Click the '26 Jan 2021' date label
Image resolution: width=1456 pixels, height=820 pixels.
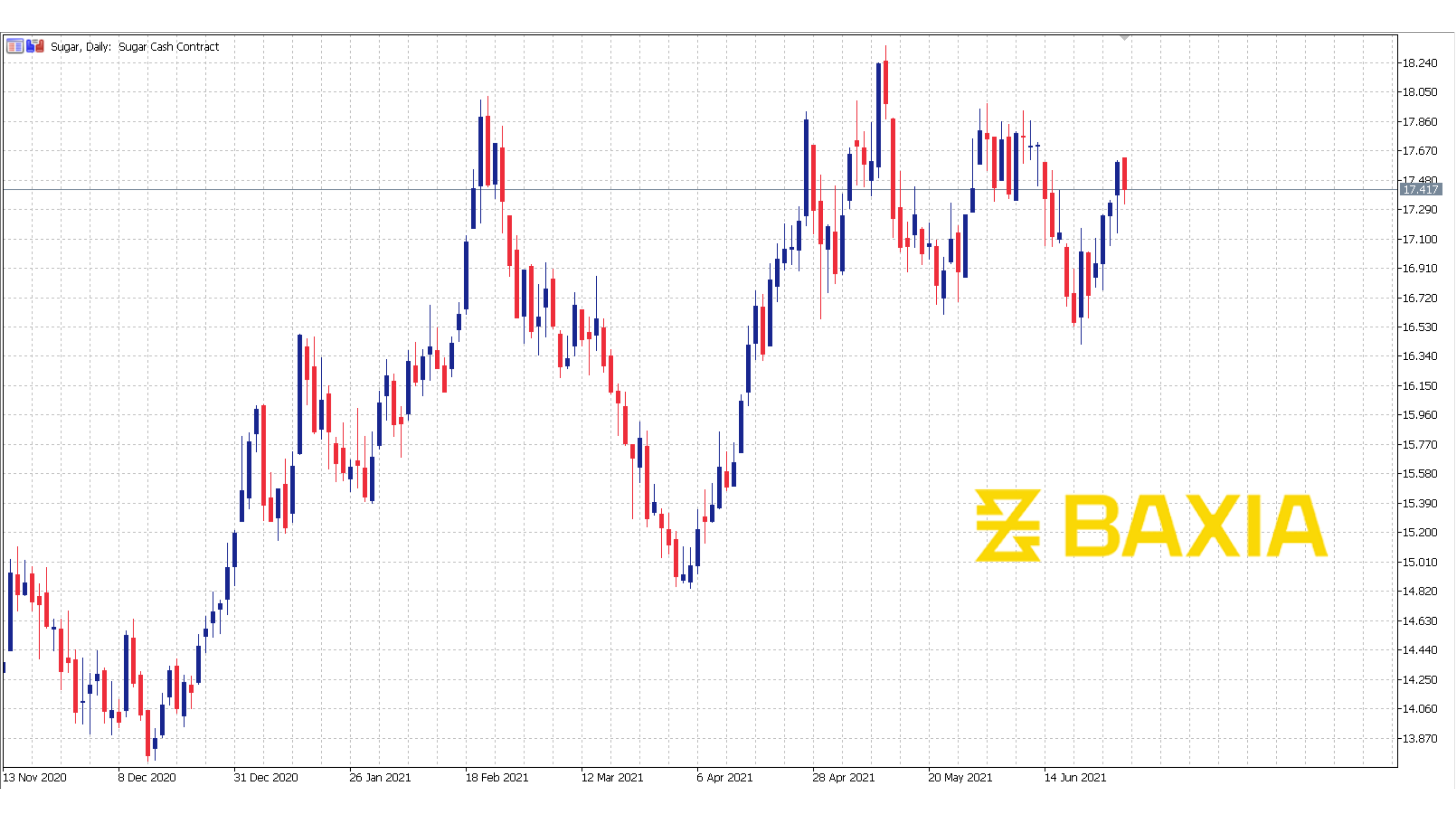[x=380, y=778]
